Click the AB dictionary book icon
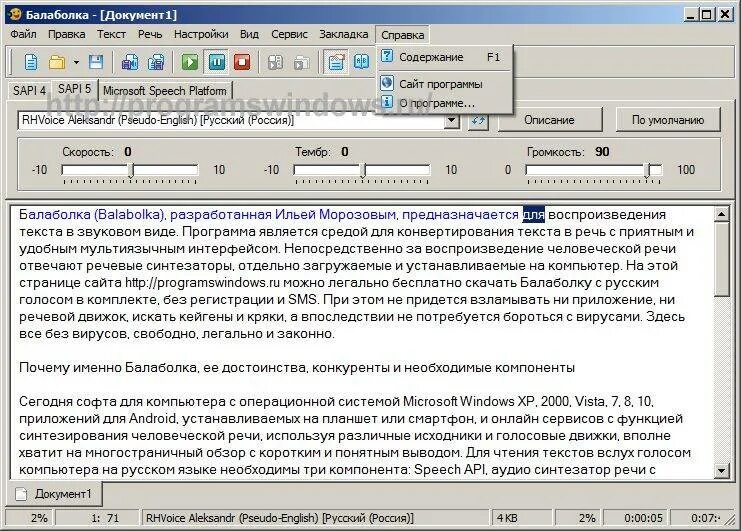The width and height of the screenshot is (741, 531). coord(362,62)
